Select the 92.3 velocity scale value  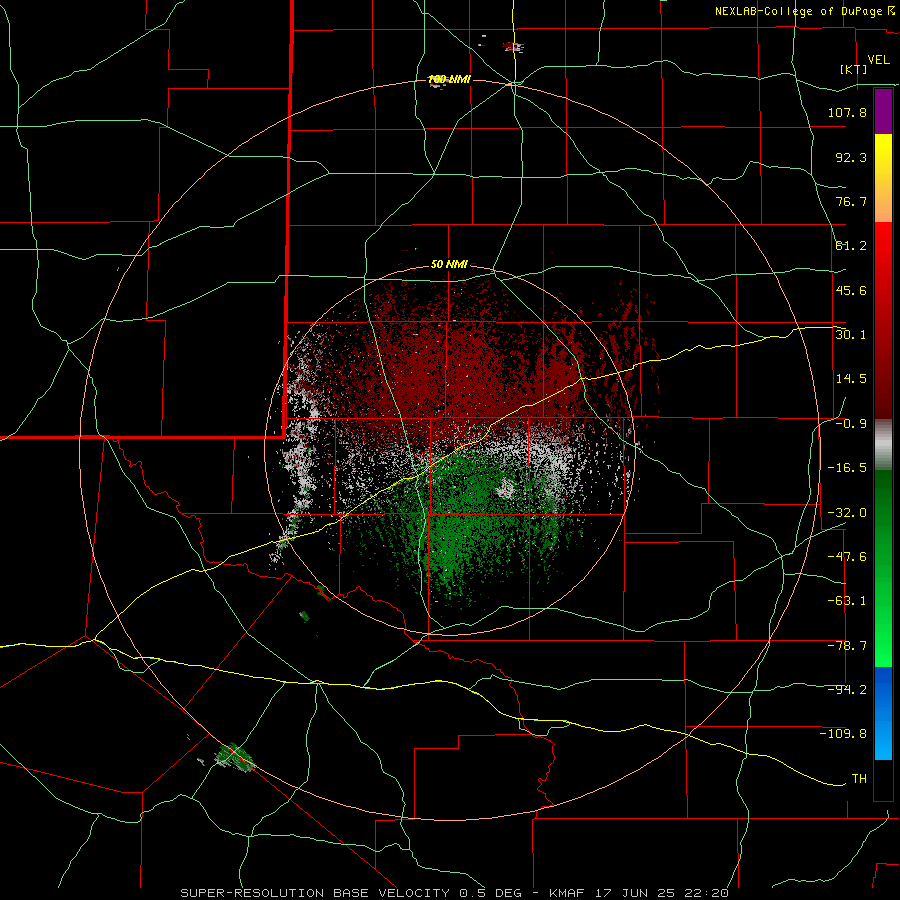click(x=851, y=157)
